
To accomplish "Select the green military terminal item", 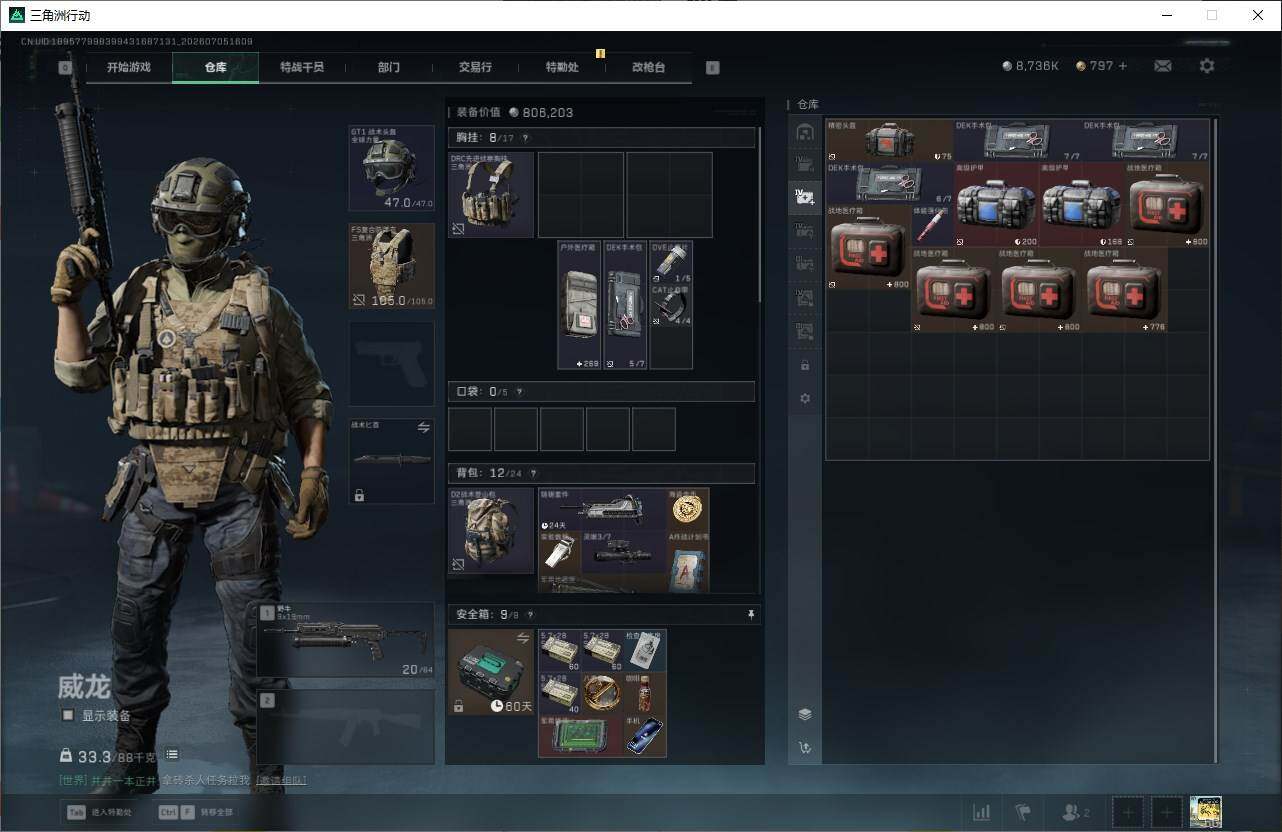I will 580,736.
